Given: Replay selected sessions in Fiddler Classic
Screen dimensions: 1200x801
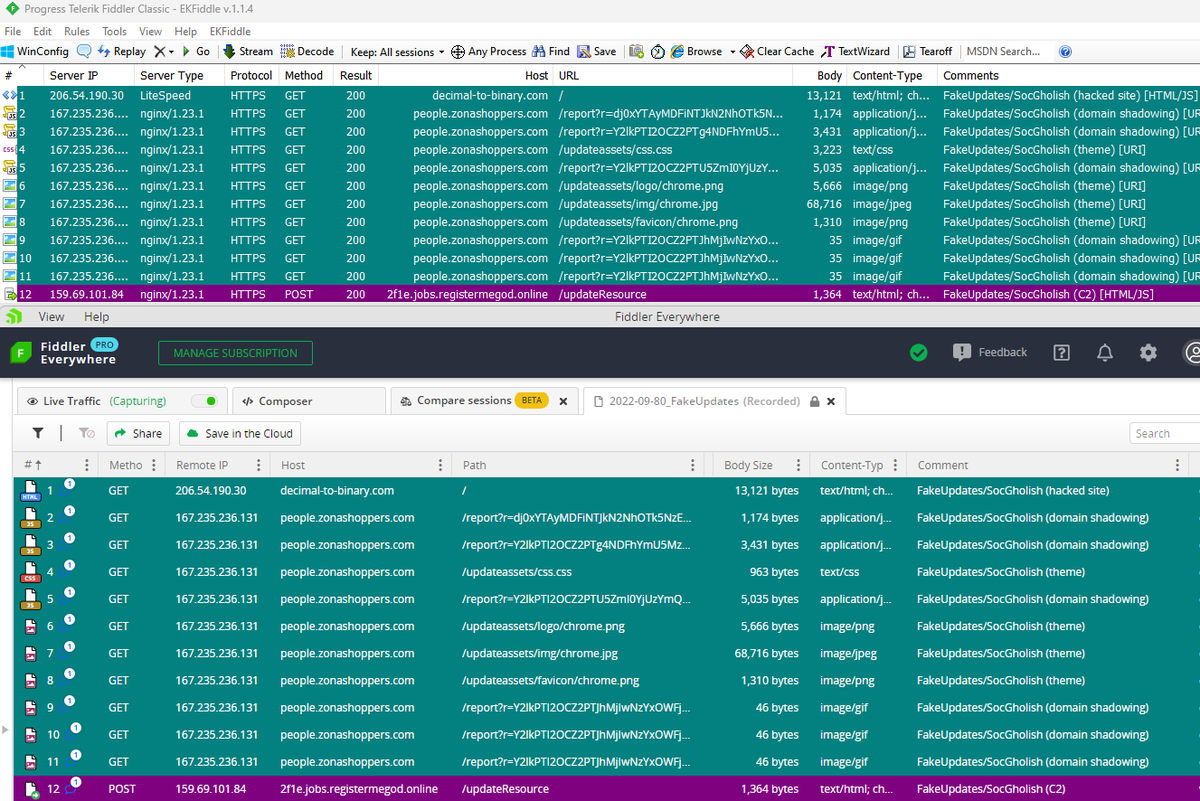Looking at the screenshot, I should [121, 51].
